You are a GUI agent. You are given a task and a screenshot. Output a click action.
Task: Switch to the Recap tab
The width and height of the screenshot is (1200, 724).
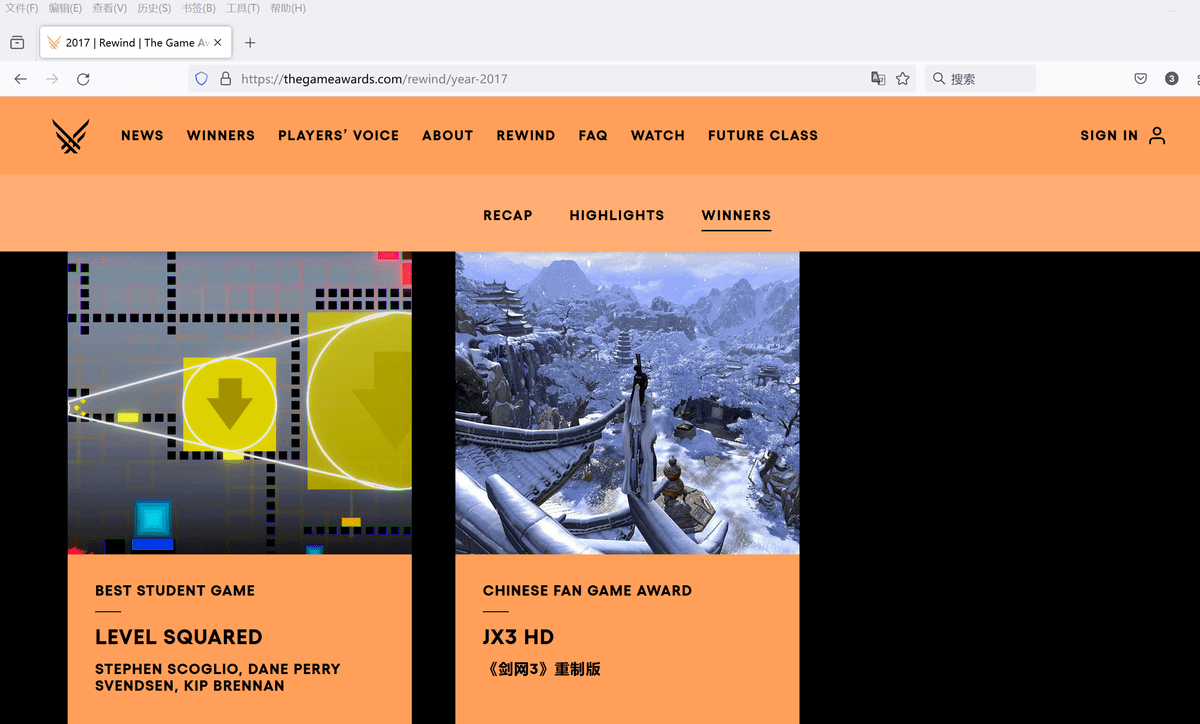[x=507, y=215]
